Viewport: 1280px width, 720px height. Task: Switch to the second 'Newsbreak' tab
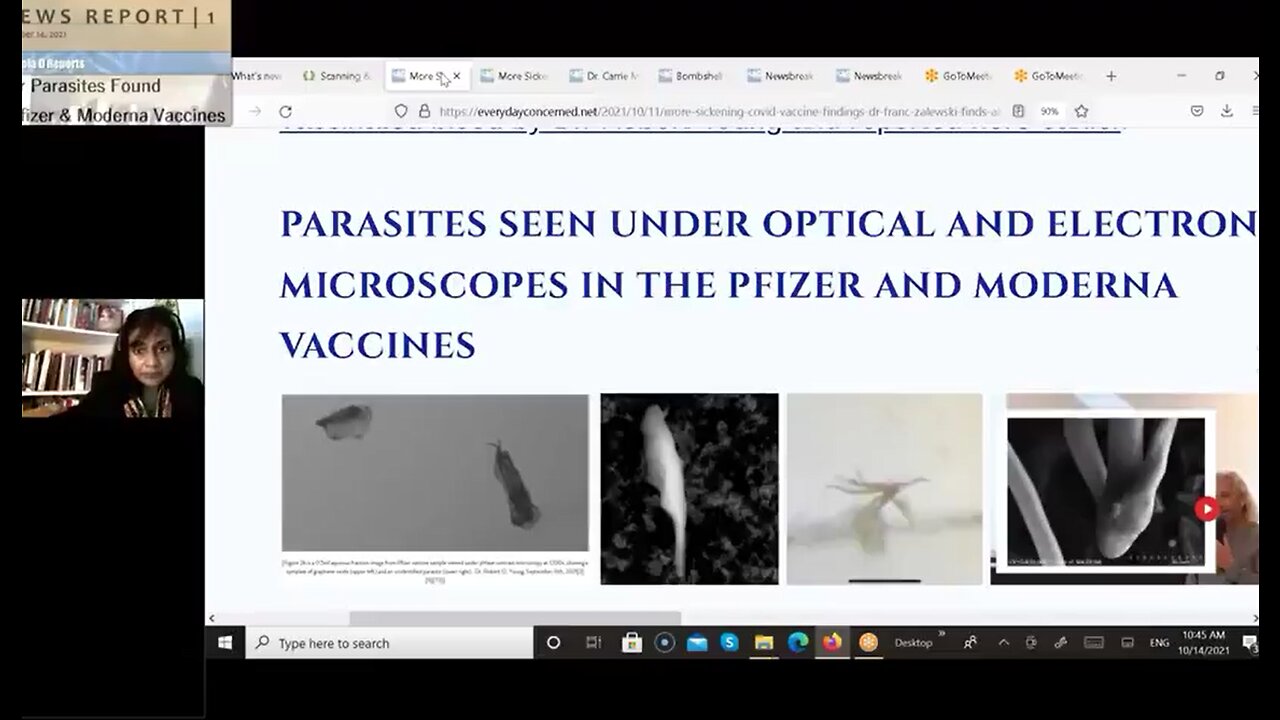pos(870,76)
